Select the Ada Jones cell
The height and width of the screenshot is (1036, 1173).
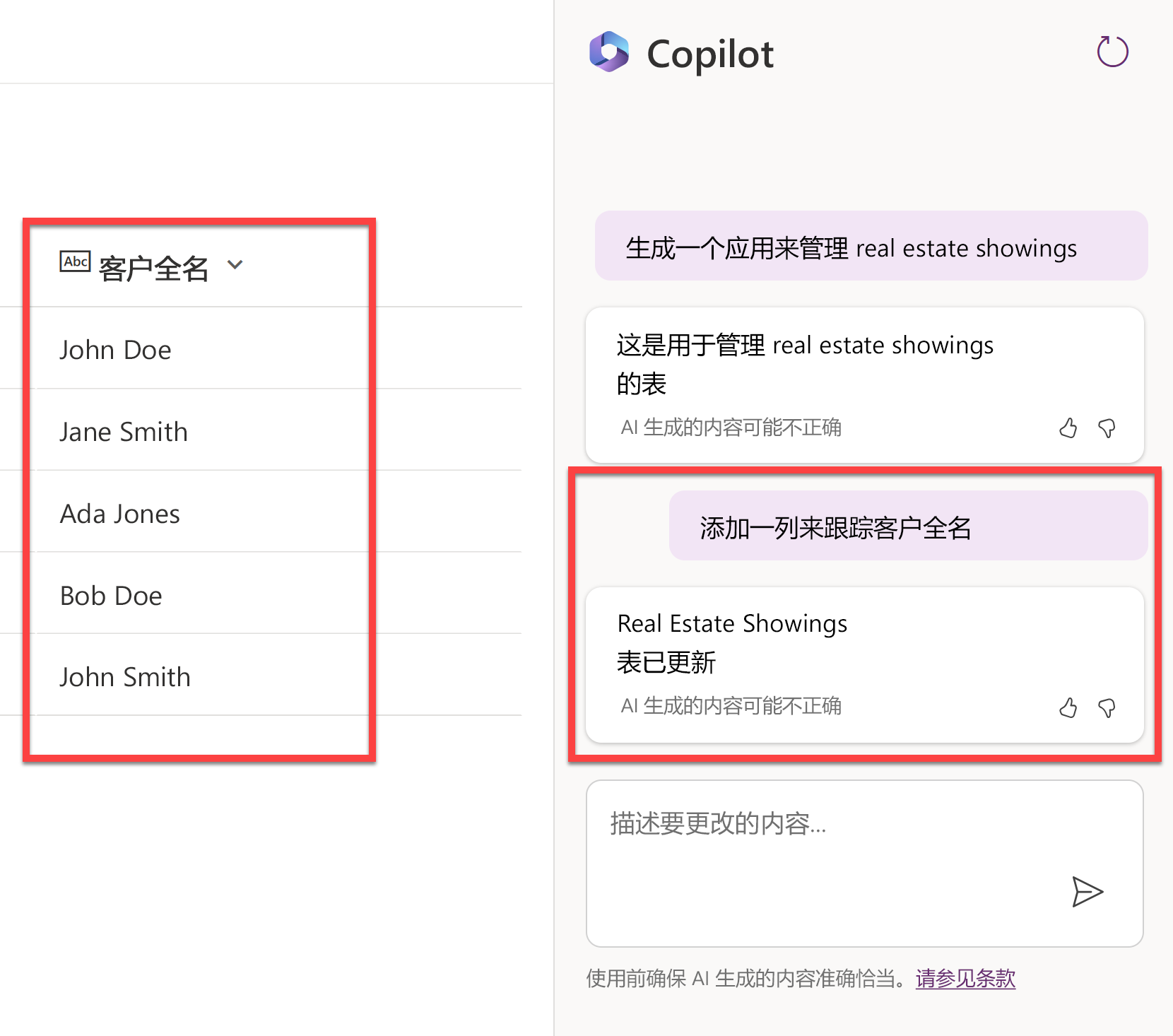click(120, 514)
